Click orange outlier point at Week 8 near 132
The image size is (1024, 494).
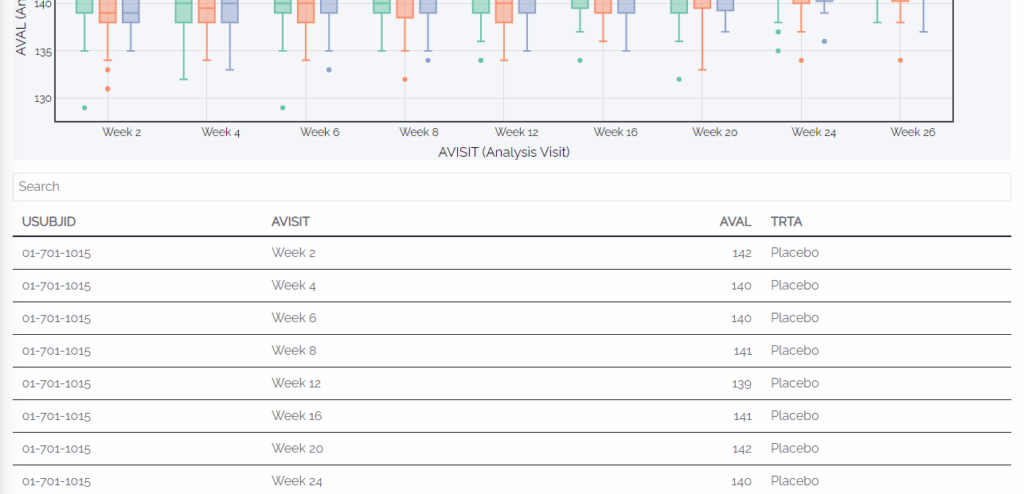coord(405,79)
